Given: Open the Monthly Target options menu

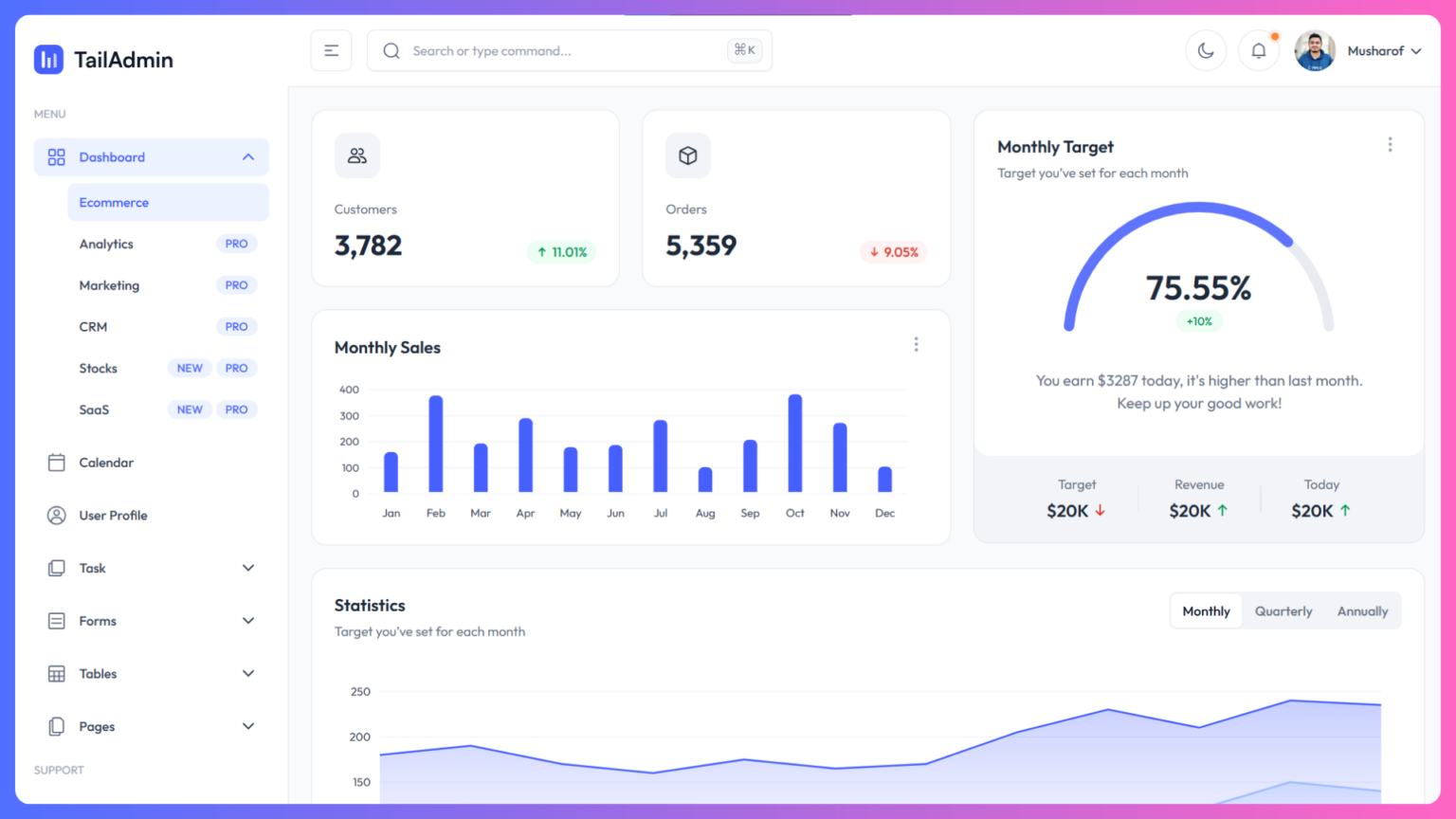Looking at the screenshot, I should (1390, 144).
